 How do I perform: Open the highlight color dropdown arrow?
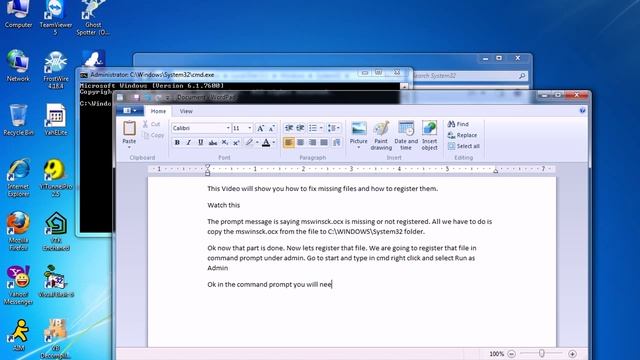pos(257,142)
